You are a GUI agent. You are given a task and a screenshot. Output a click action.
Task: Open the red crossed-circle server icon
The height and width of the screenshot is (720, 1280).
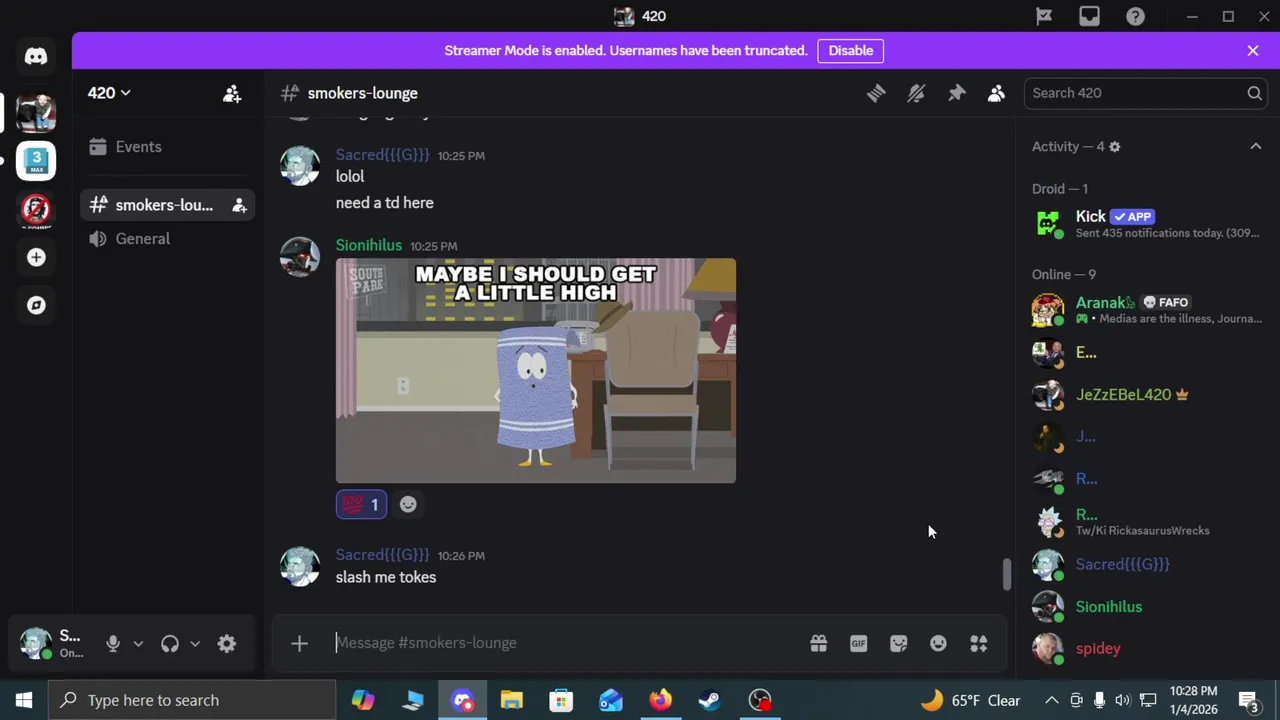[36, 209]
